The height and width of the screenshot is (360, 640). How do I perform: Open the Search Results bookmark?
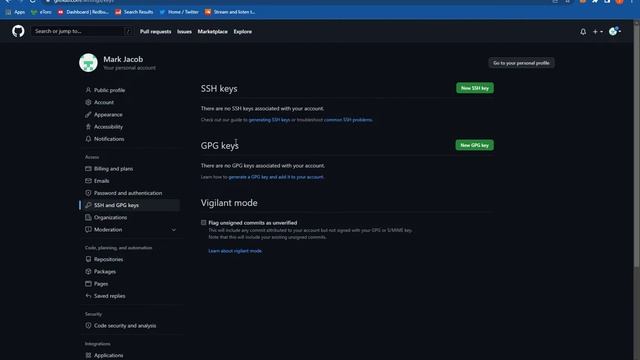pos(134,12)
